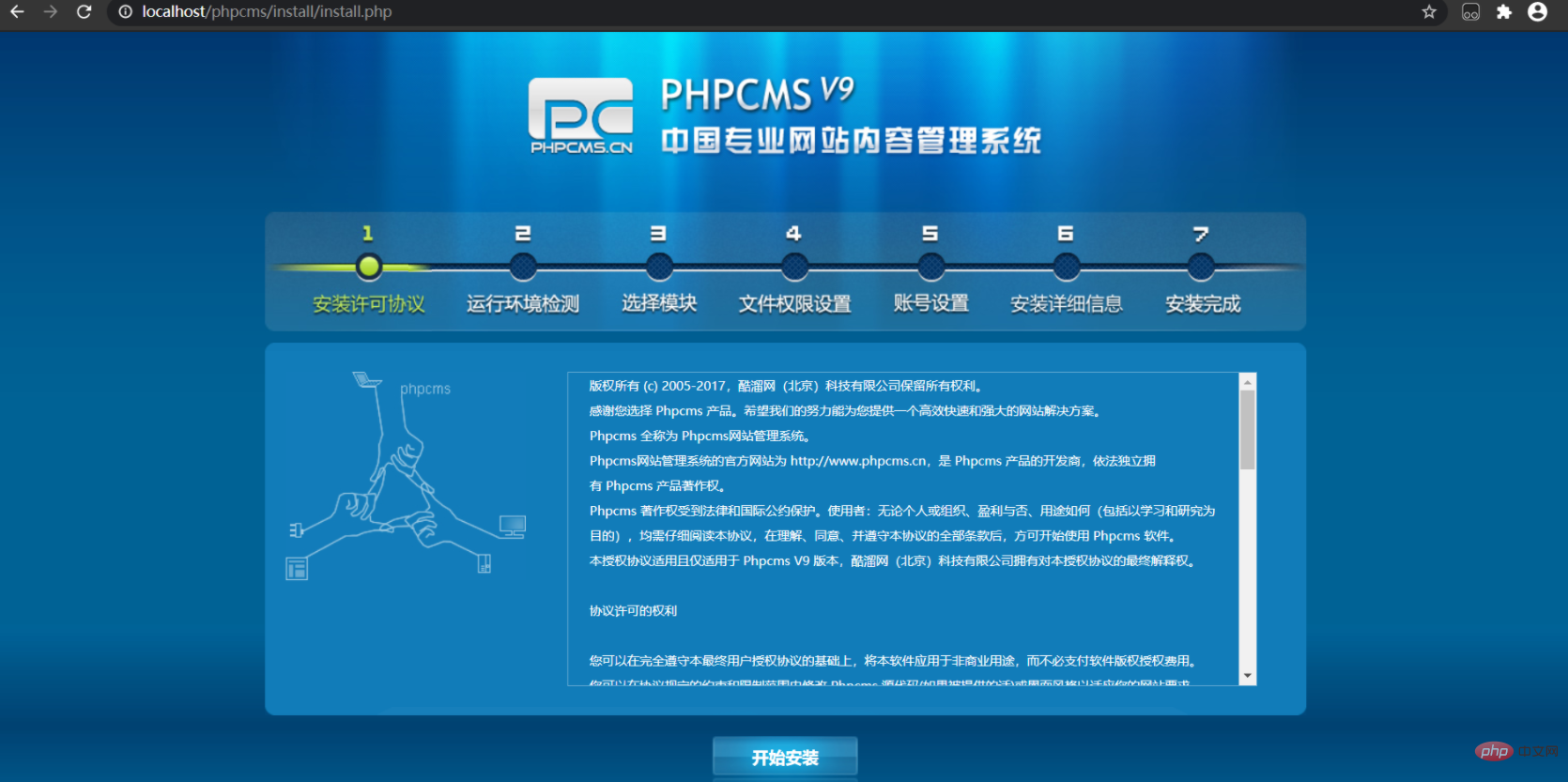Select step 3 选择模块 marker
Screen dimensions: 1568x782
tap(659, 267)
